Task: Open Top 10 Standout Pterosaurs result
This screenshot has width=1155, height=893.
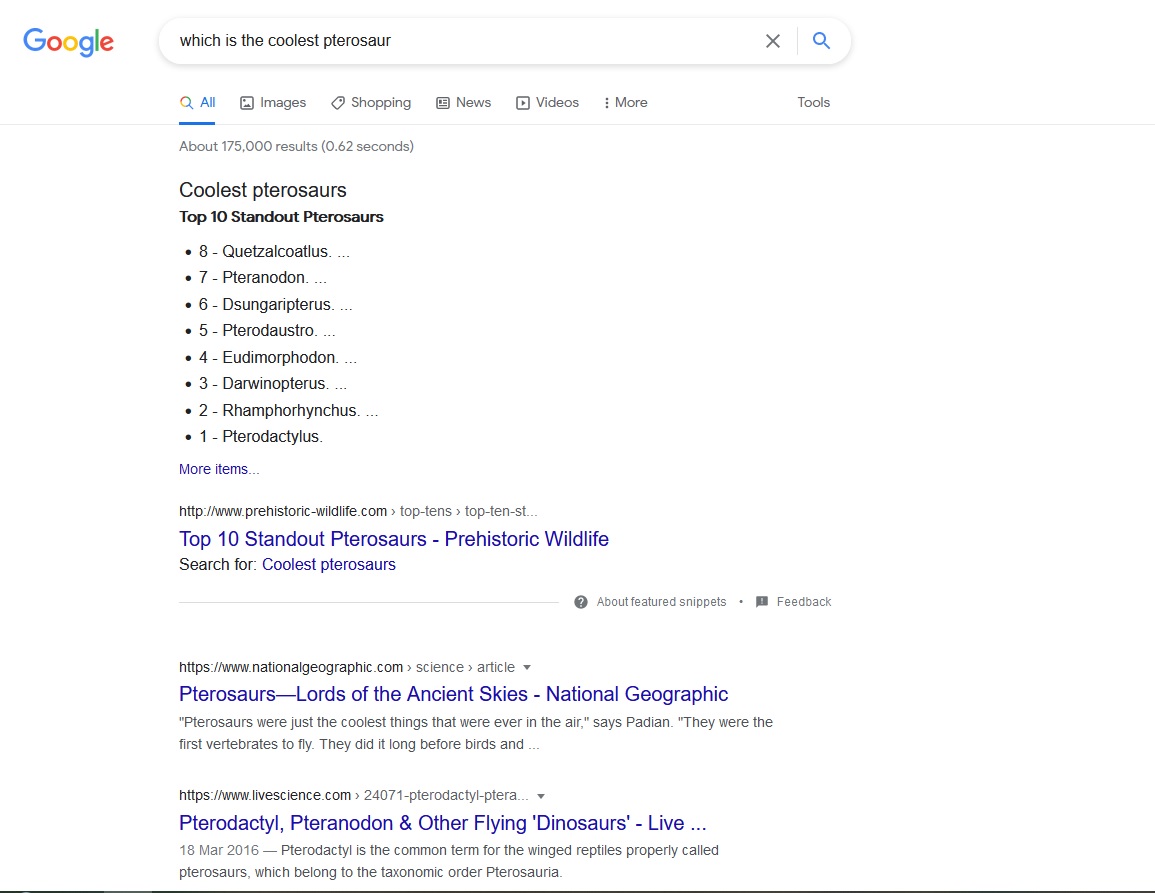Action: (393, 539)
